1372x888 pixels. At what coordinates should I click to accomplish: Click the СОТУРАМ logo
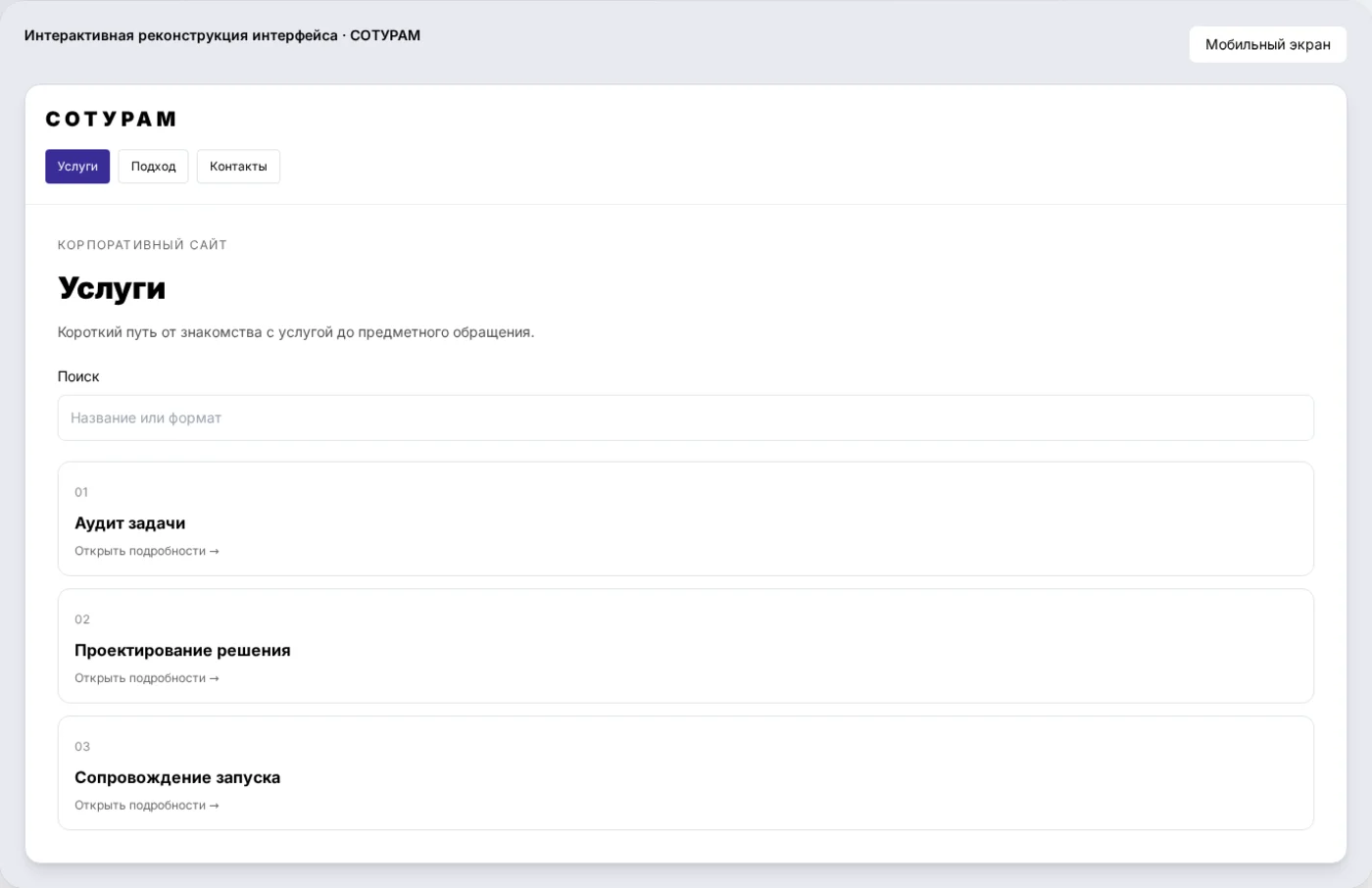coord(111,120)
